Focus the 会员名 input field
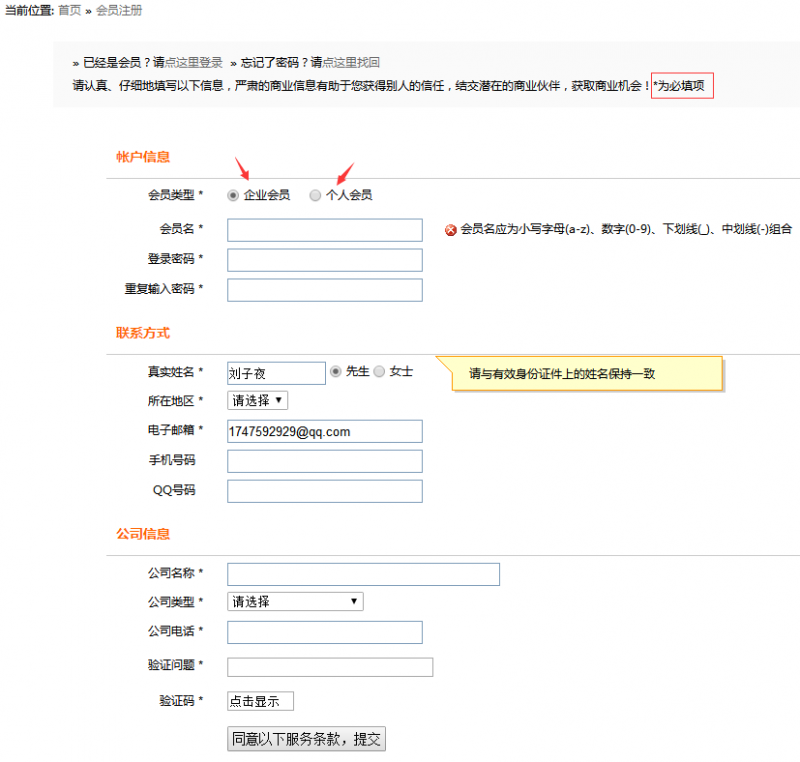 325,230
